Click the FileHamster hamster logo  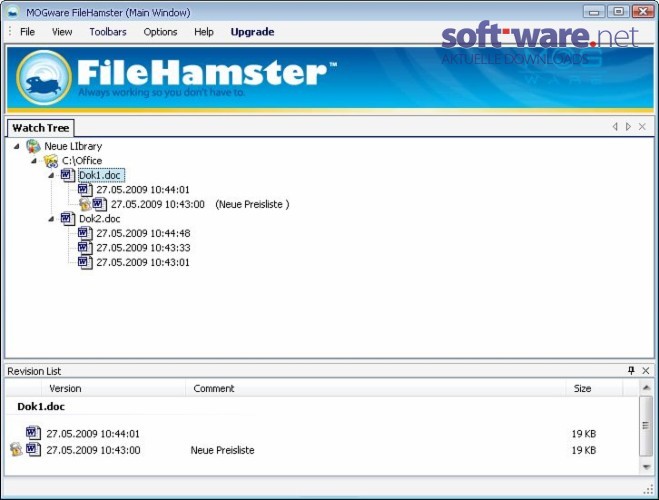tap(44, 78)
